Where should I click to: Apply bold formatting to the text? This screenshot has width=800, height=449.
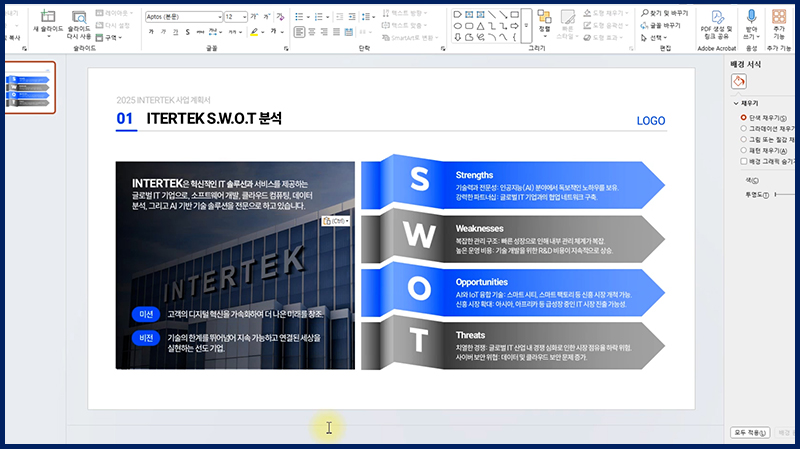pos(151,32)
